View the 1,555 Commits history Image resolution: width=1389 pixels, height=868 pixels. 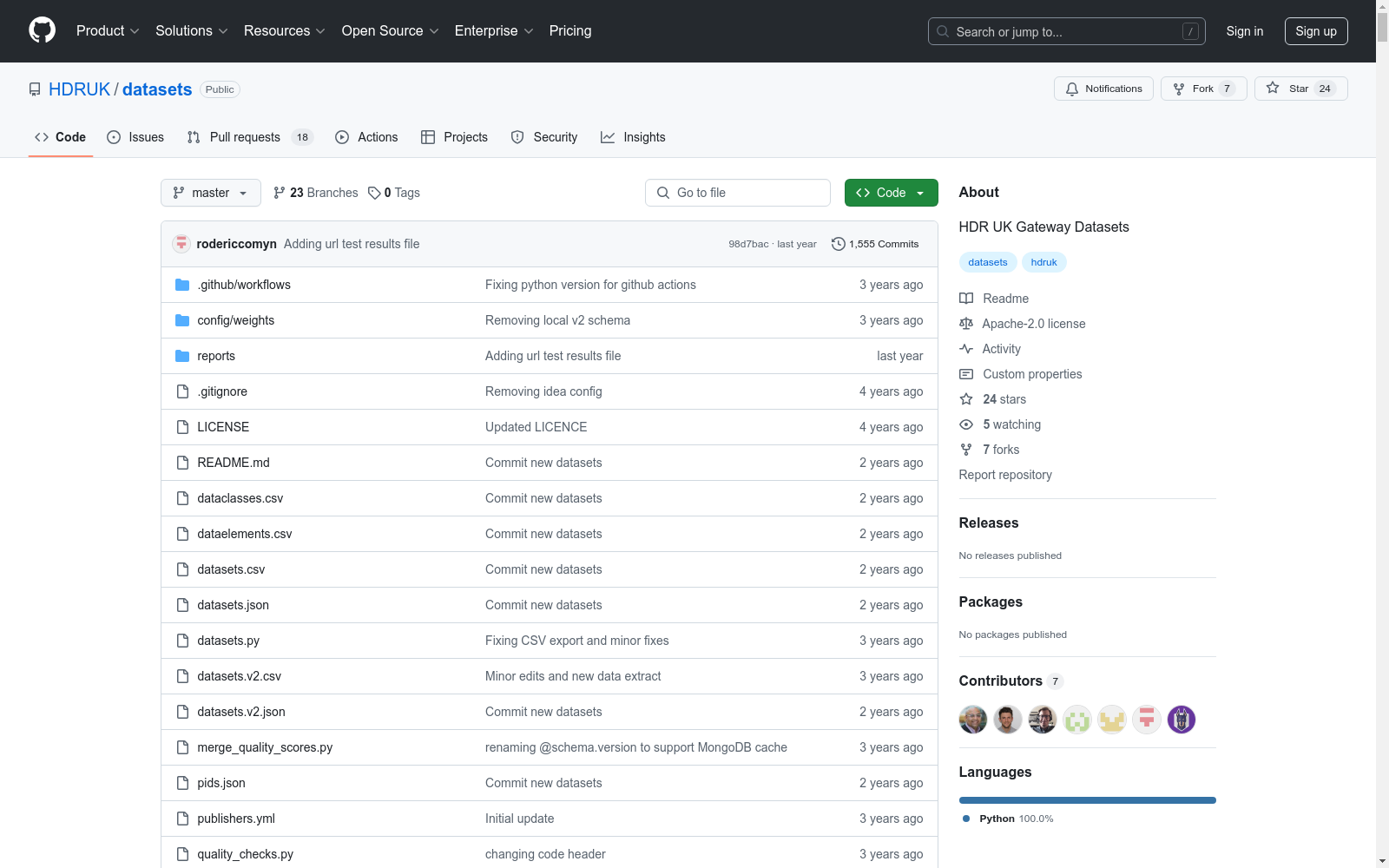(x=875, y=244)
